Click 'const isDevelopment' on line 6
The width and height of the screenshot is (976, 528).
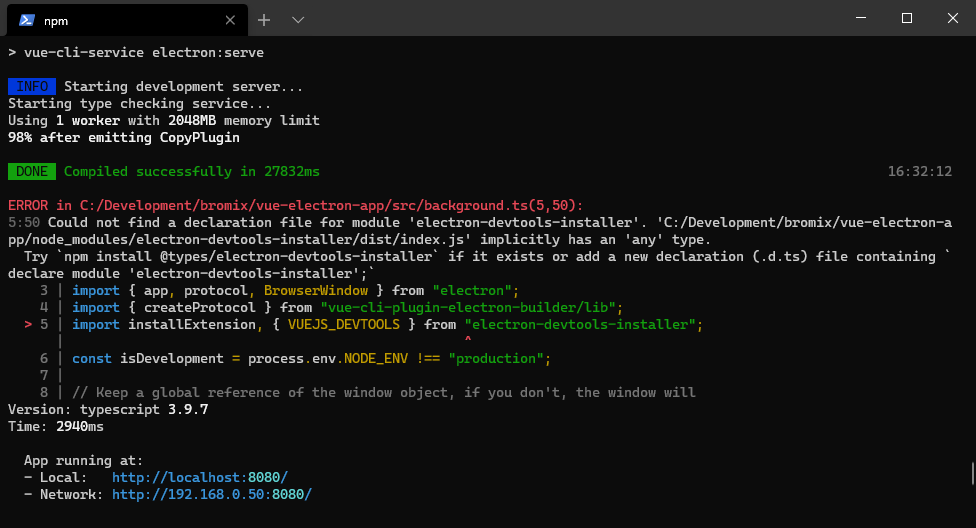click(x=148, y=359)
